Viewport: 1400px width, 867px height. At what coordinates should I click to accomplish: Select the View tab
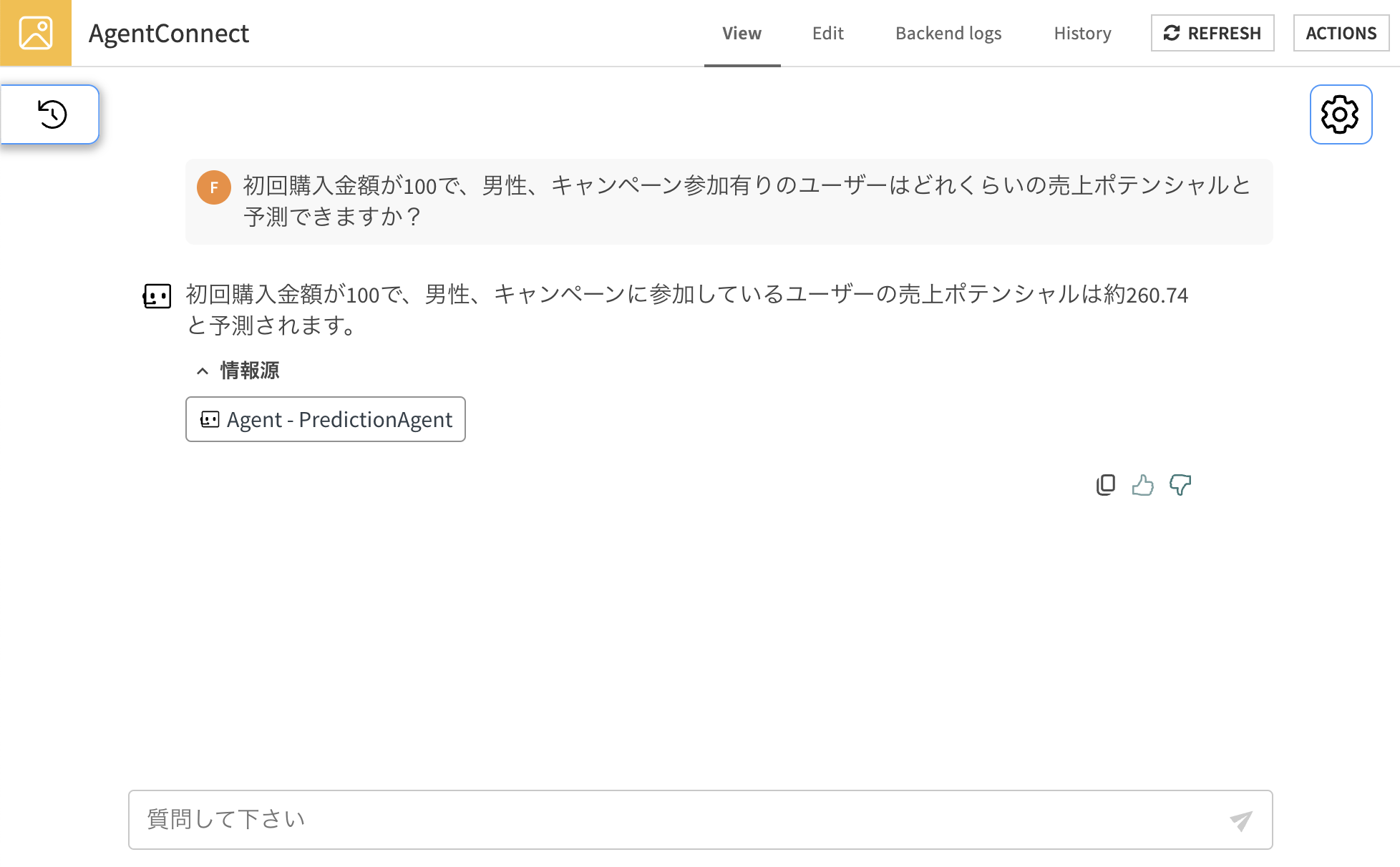[x=742, y=33]
